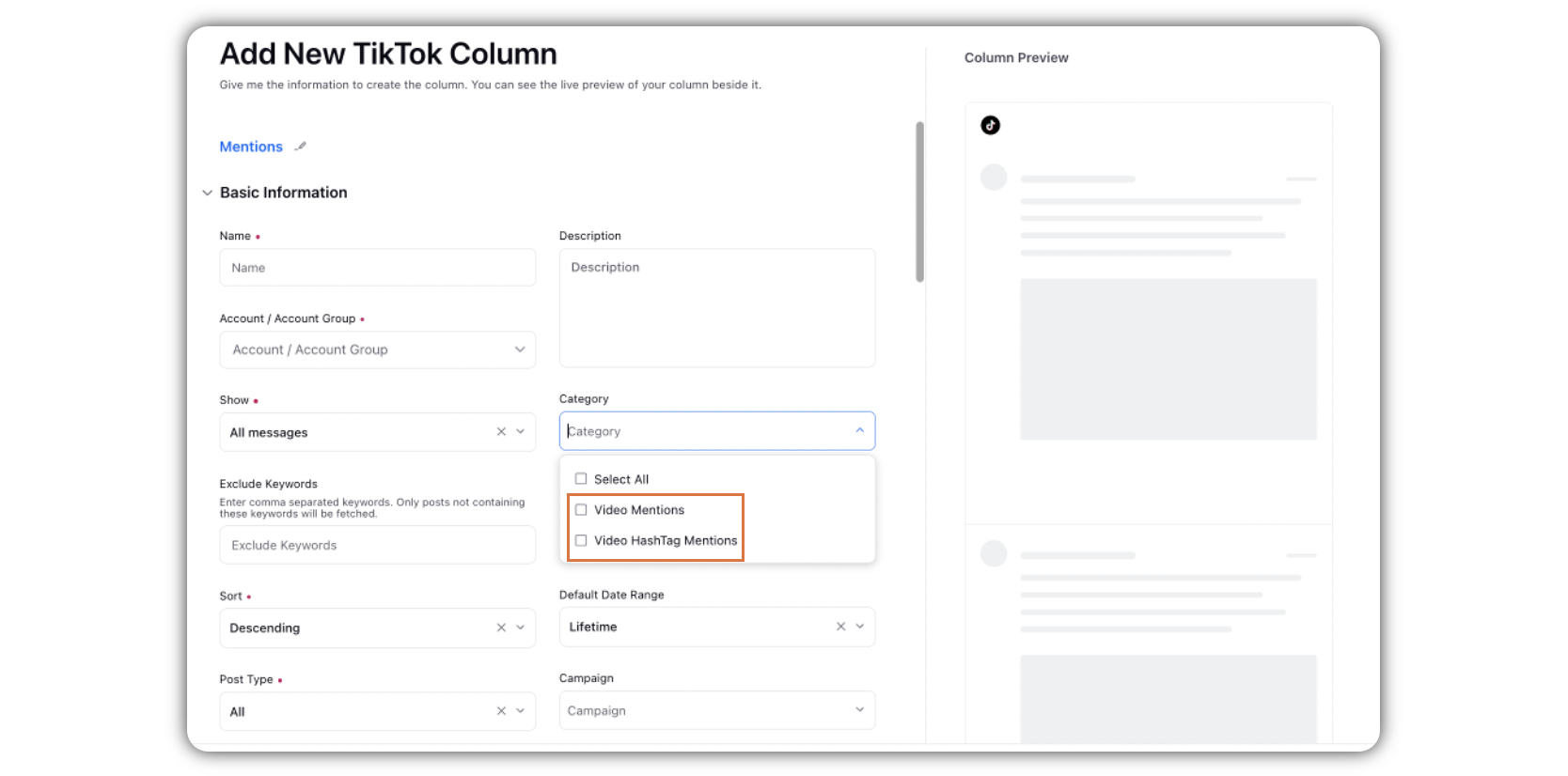Click the form's vertical scrollbar
Viewport: 1568px width, 776px height.
(919, 202)
